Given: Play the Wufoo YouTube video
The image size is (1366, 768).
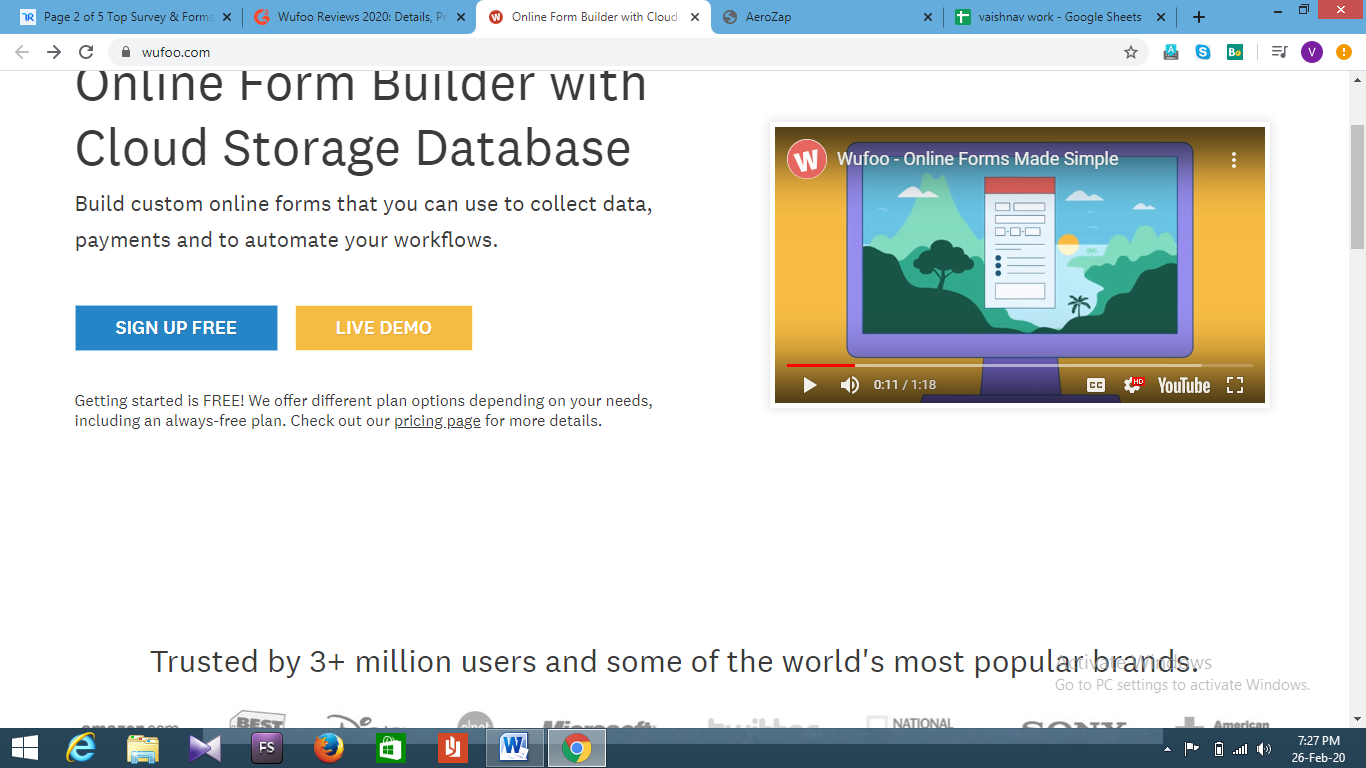Looking at the screenshot, I should [x=810, y=385].
